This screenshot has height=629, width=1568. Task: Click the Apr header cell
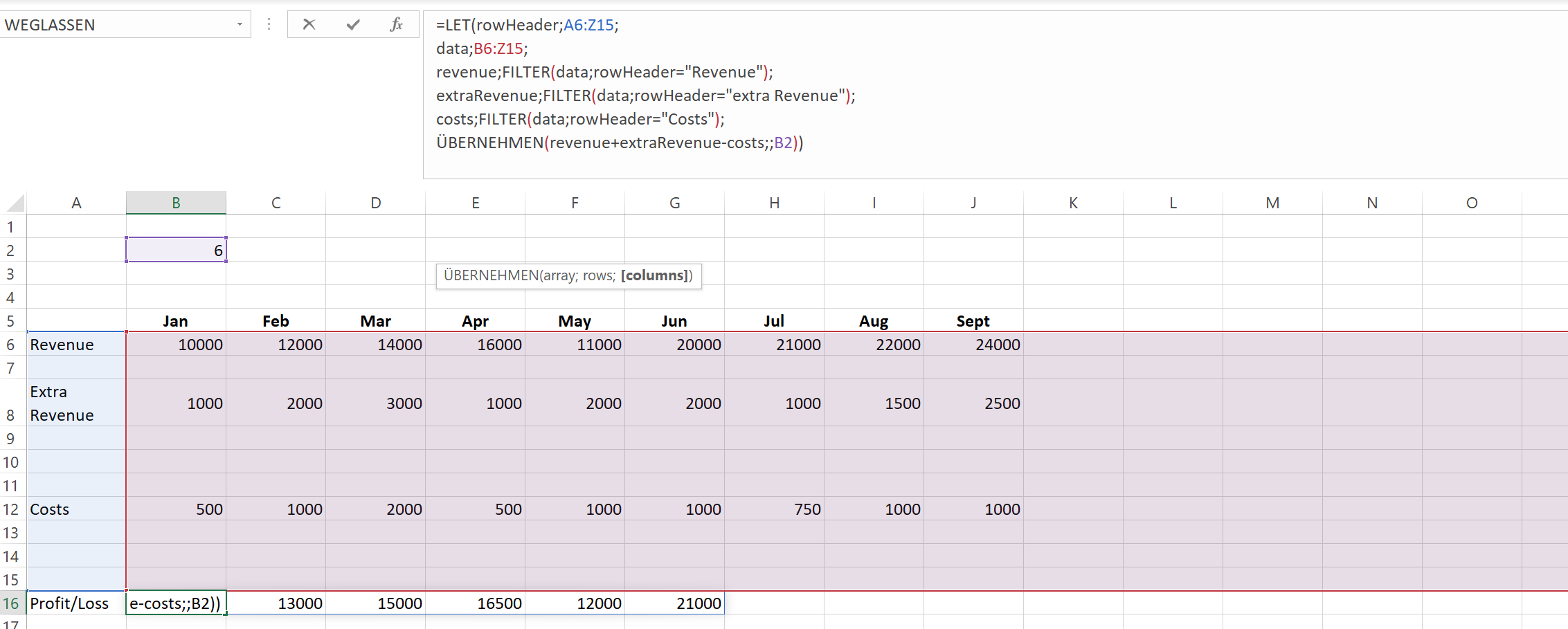click(475, 320)
